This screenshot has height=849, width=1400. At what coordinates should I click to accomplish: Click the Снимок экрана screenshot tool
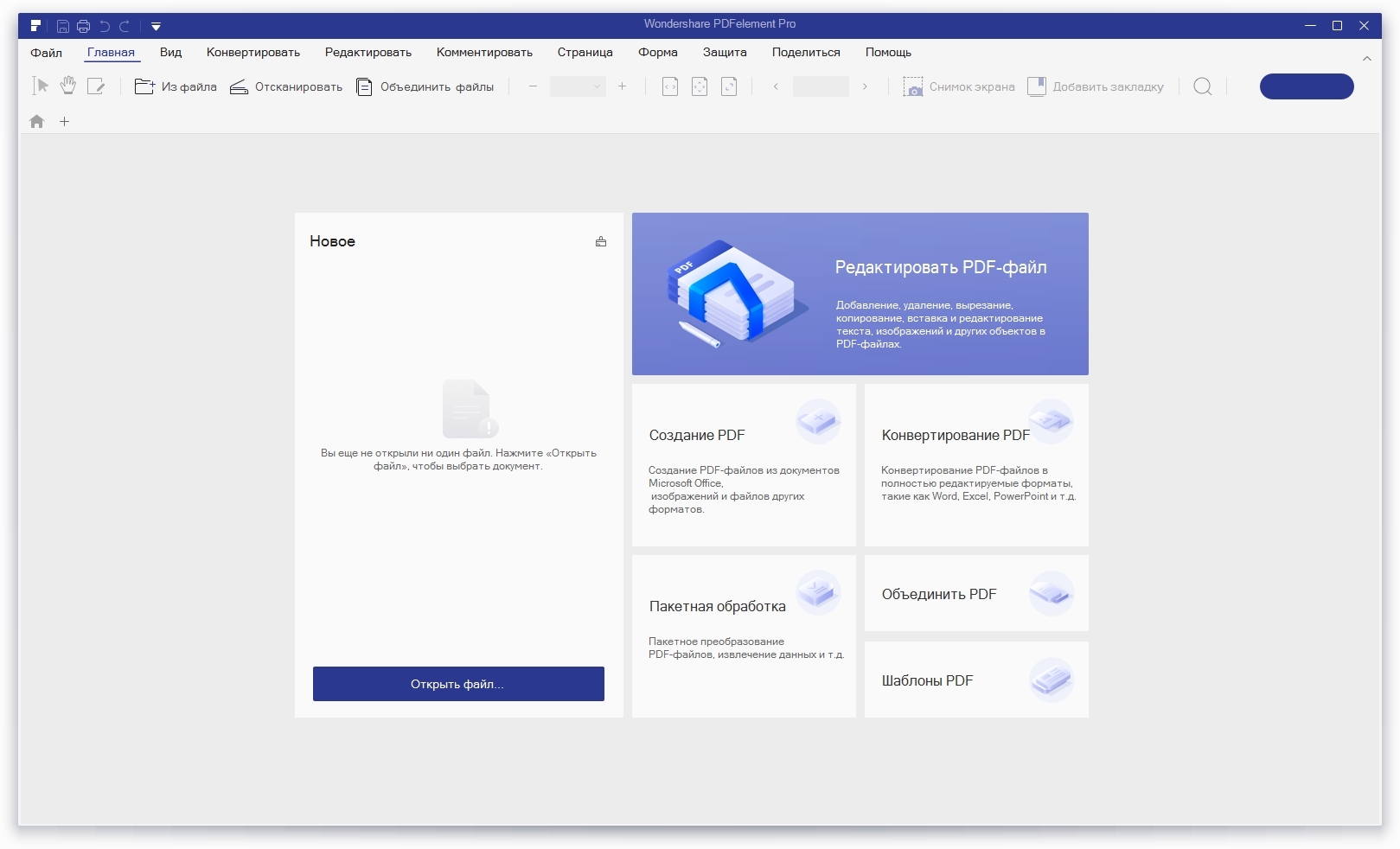point(959,86)
